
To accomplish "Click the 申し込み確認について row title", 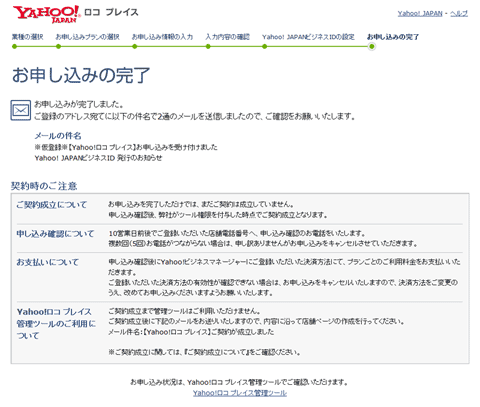I will [x=55, y=234].
